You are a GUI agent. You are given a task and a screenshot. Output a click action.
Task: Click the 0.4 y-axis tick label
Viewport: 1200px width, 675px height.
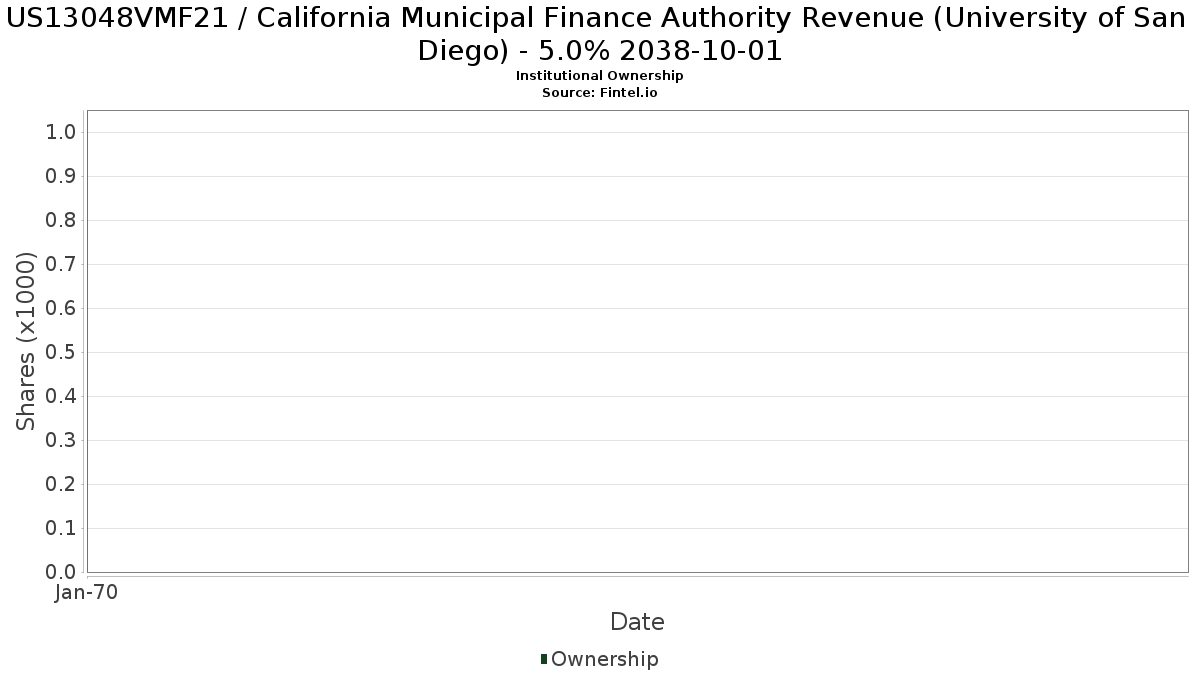point(61,397)
